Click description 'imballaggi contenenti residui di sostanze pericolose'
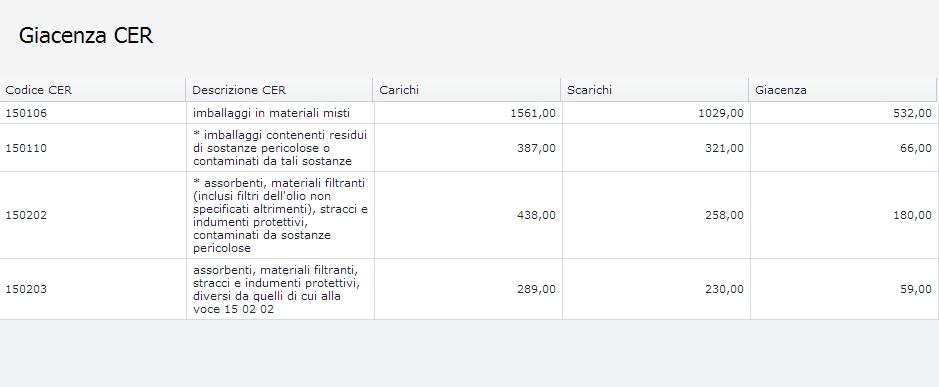 click(x=280, y=148)
